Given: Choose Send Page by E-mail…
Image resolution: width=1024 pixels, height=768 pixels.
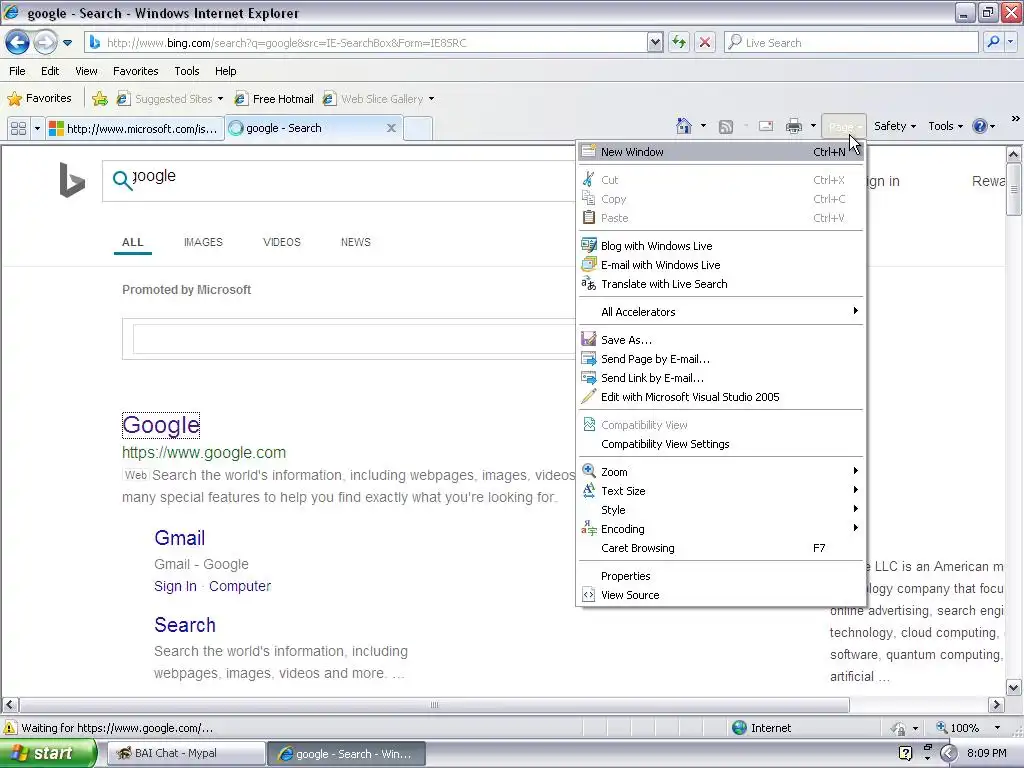Looking at the screenshot, I should point(720,359).
